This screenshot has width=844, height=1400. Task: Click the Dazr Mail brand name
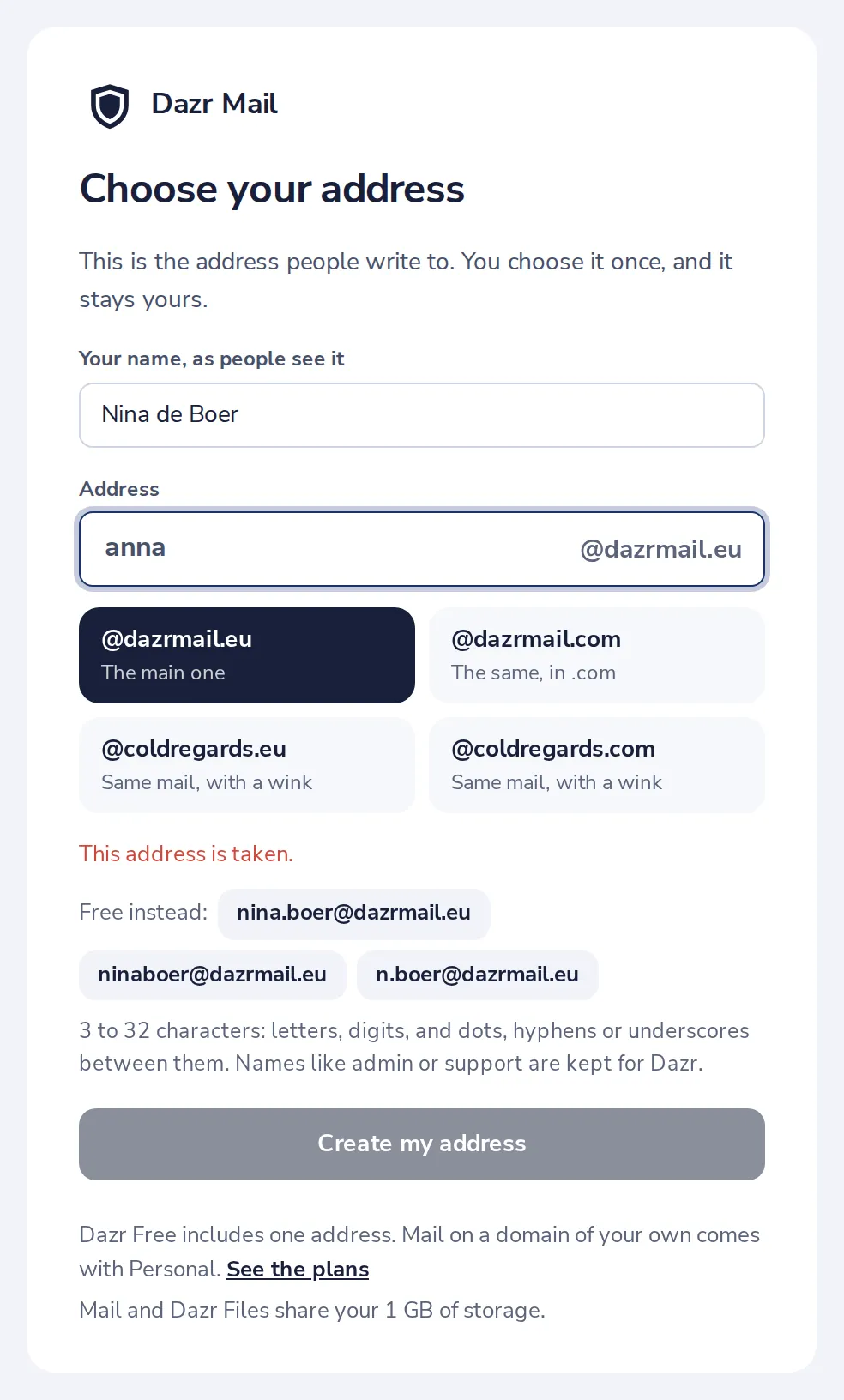214,104
